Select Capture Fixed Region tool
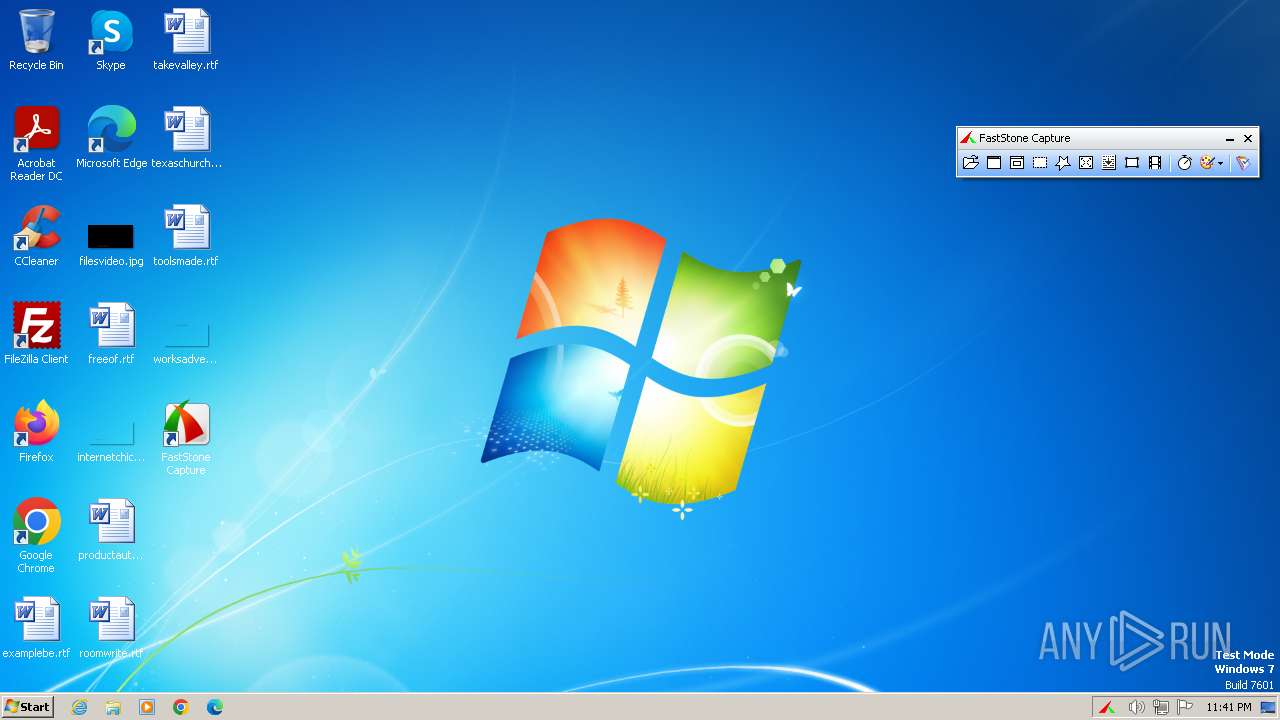The image size is (1280, 720). (x=1132, y=163)
